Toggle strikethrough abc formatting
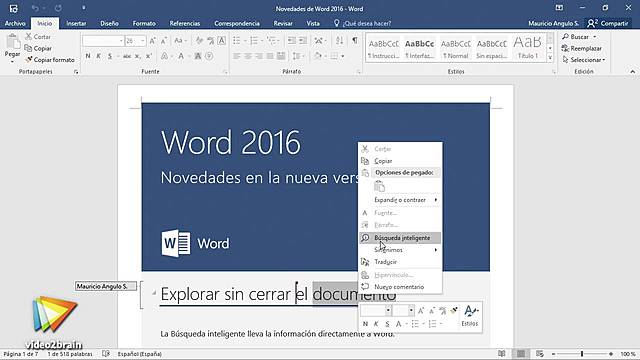This screenshot has width=640, height=360. pos(127,56)
